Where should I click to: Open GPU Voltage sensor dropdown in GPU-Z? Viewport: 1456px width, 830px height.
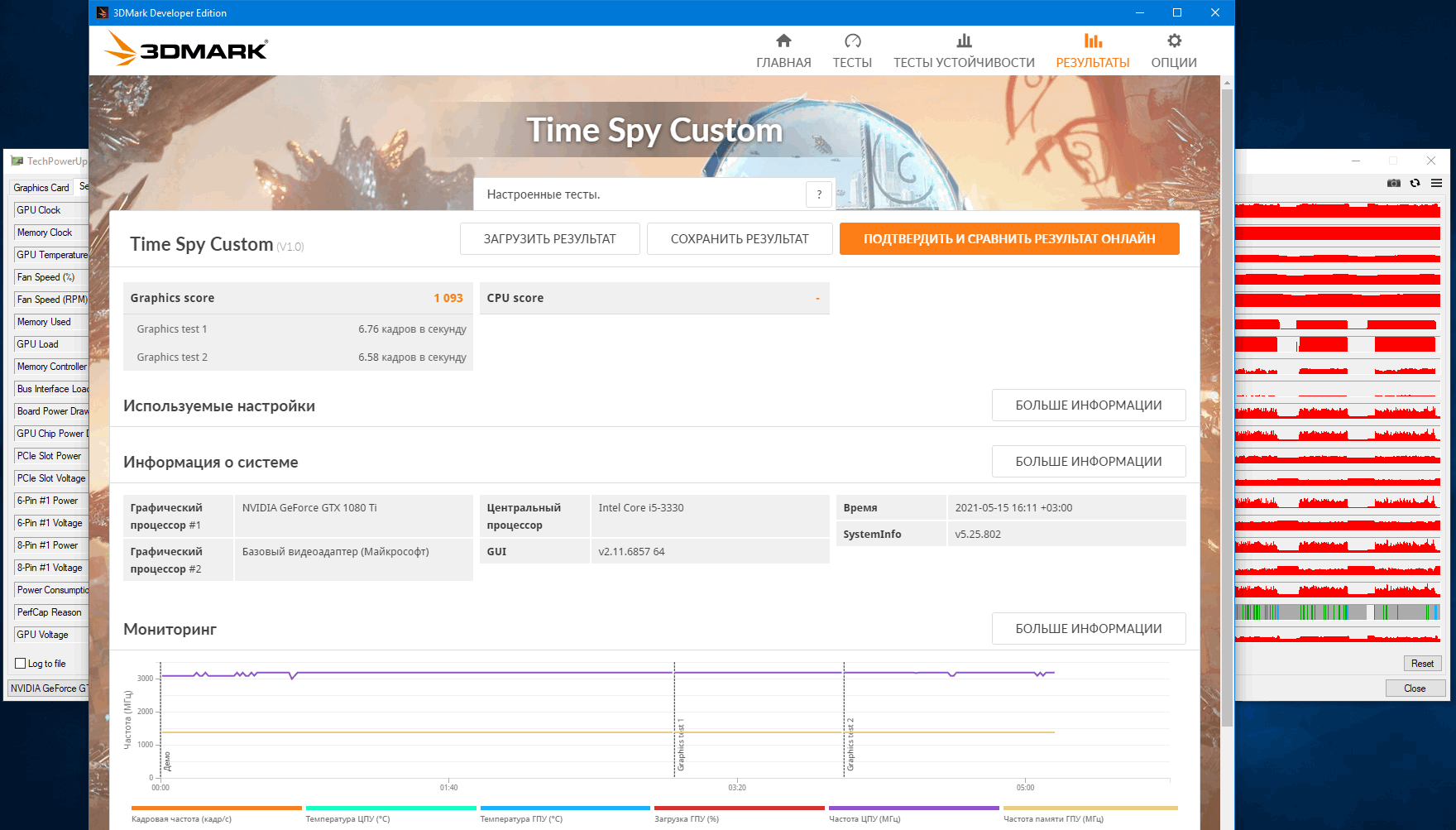click(x=51, y=635)
